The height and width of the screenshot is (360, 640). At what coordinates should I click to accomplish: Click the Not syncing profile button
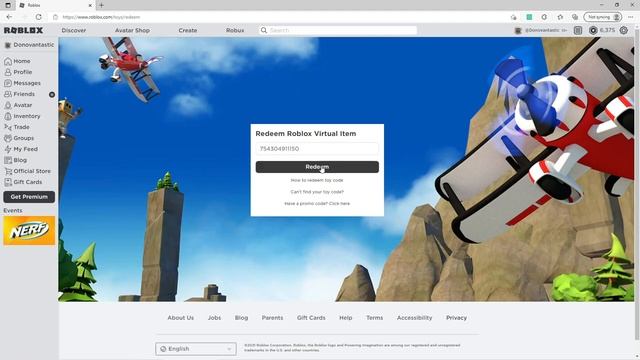(x=603, y=17)
